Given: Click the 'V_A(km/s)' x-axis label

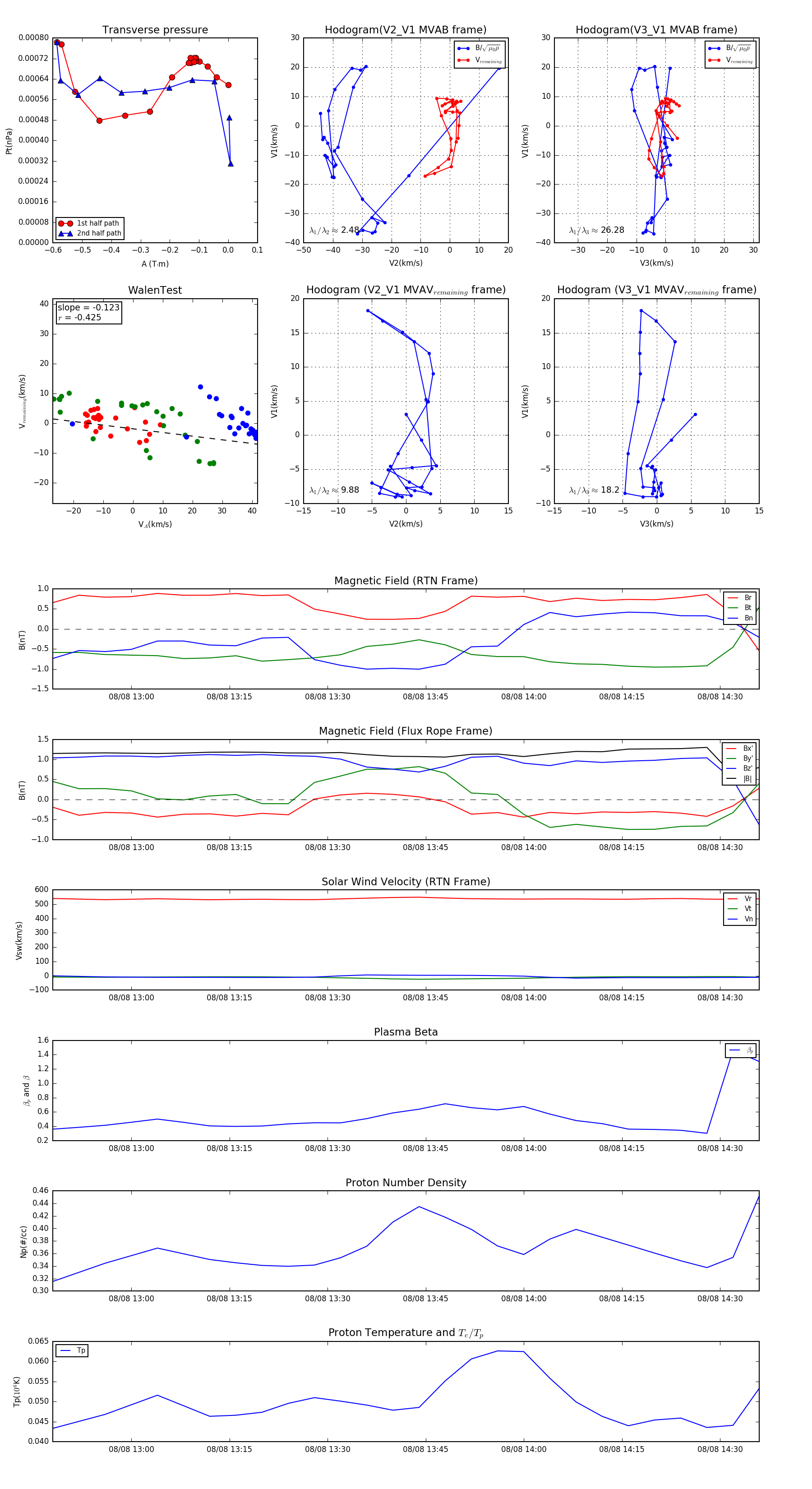Looking at the screenshot, I should pos(155,524).
